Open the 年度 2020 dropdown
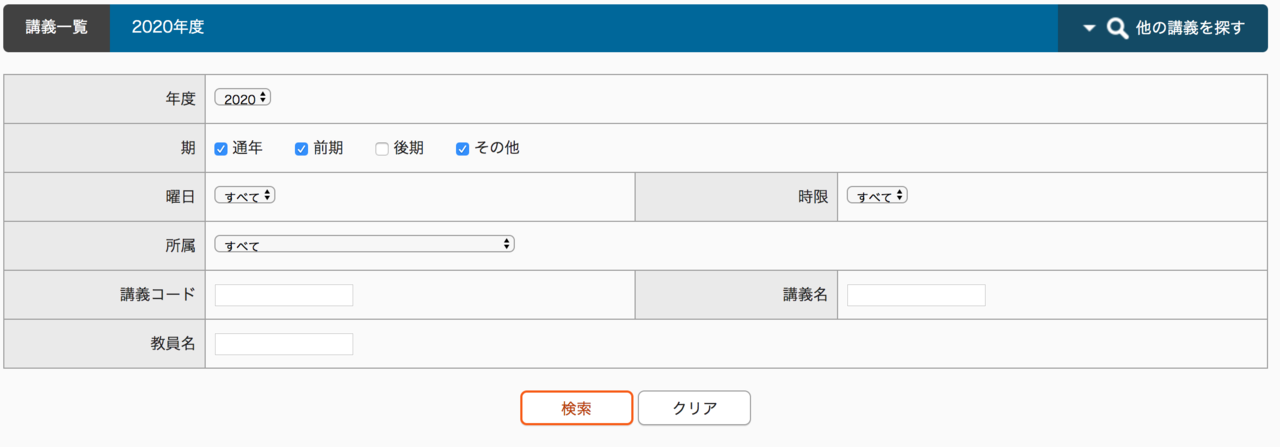The image size is (1280, 447). [x=243, y=98]
